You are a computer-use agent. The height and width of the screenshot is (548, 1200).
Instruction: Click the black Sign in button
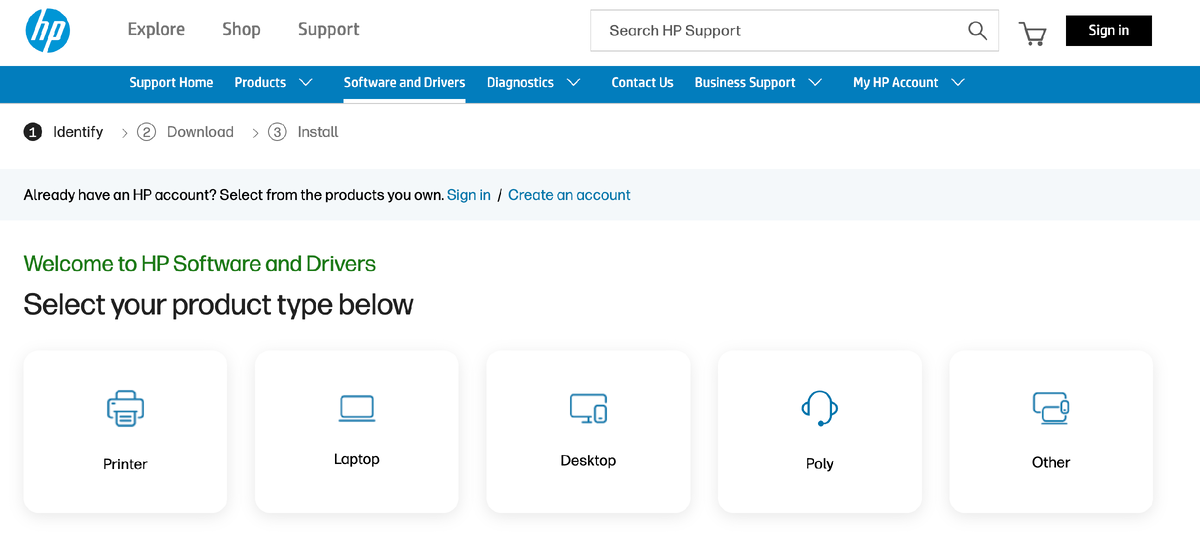1108,31
